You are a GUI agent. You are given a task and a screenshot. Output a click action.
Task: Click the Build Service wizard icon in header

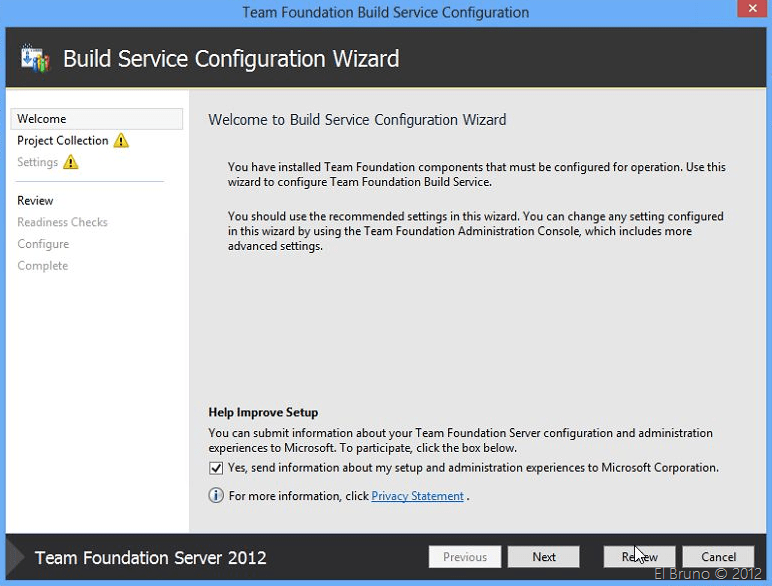34,59
